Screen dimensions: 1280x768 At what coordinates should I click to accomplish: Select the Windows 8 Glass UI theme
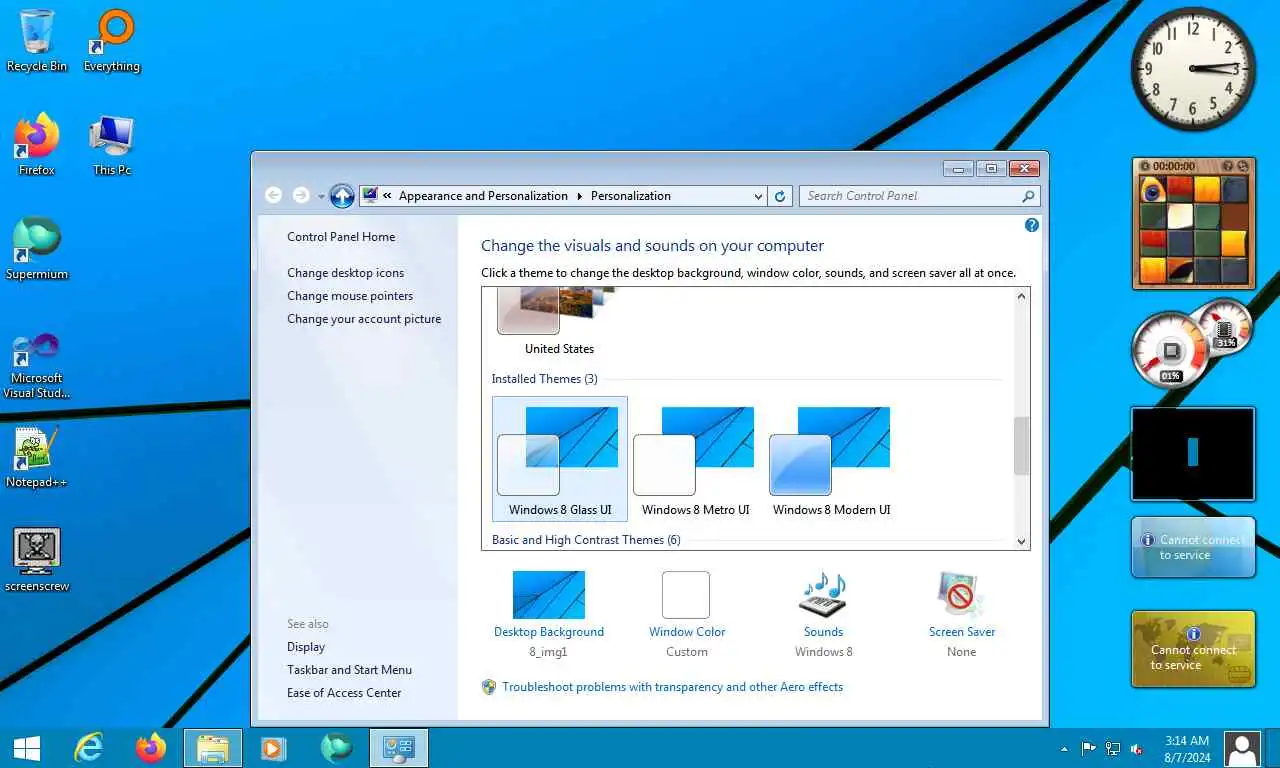coord(560,459)
